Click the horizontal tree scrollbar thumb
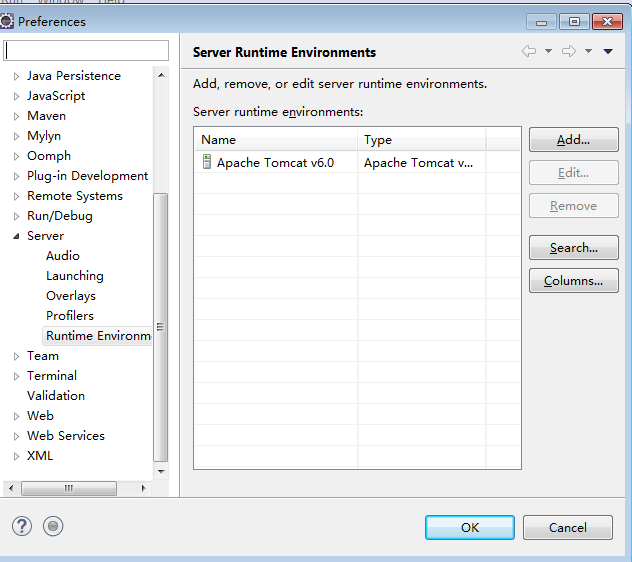Screen dimensions: 632x562 [x=69, y=488]
